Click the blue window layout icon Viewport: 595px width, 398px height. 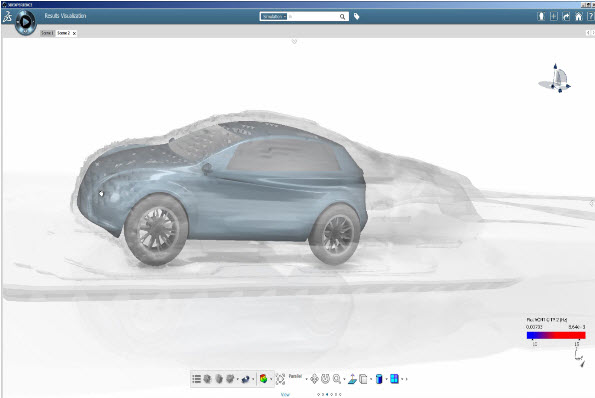(395, 379)
